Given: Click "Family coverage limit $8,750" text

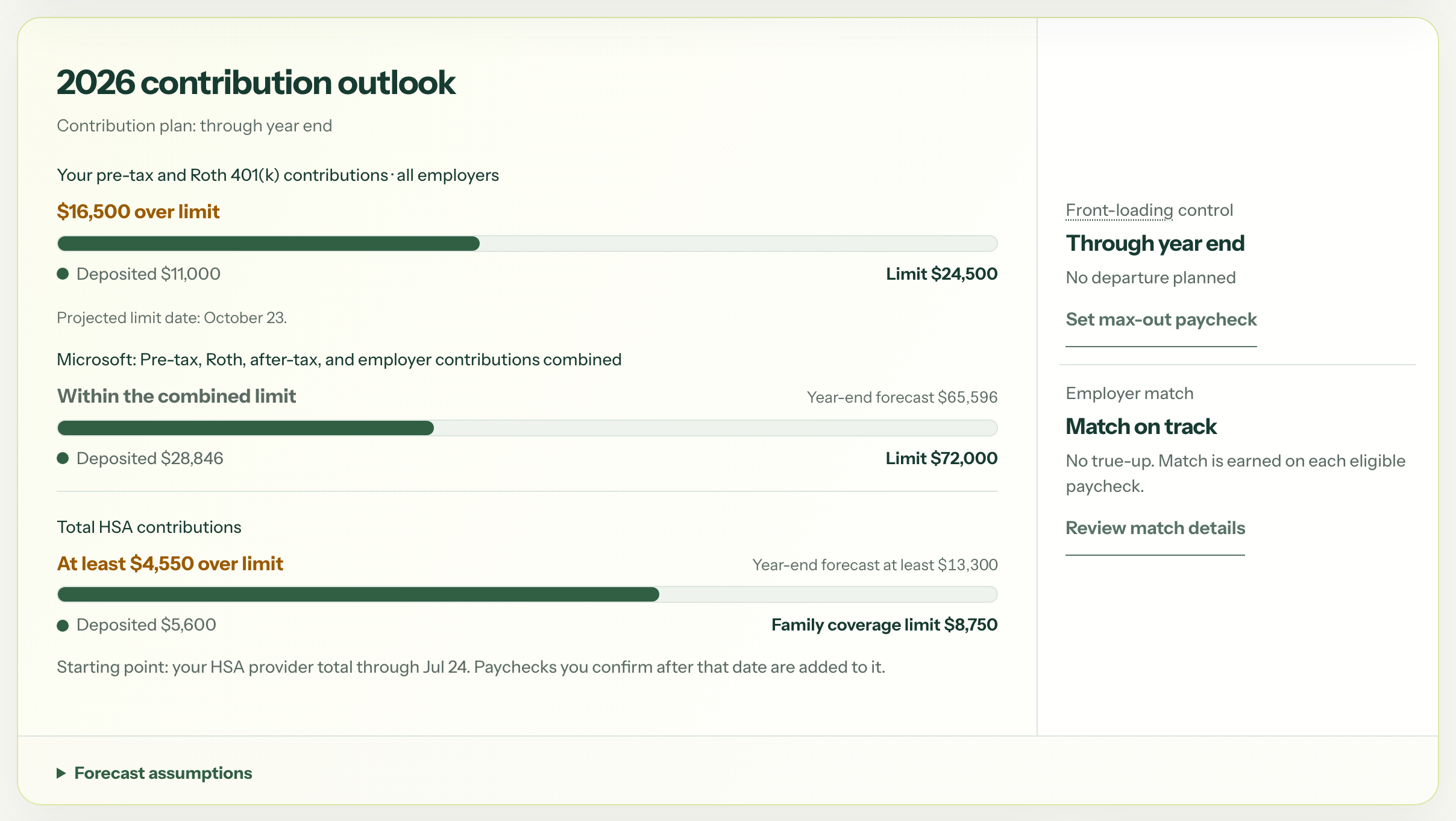Looking at the screenshot, I should pos(884,624).
